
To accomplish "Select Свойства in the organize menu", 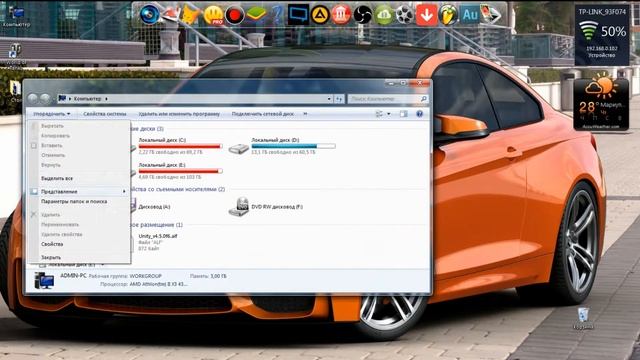I will pos(52,244).
